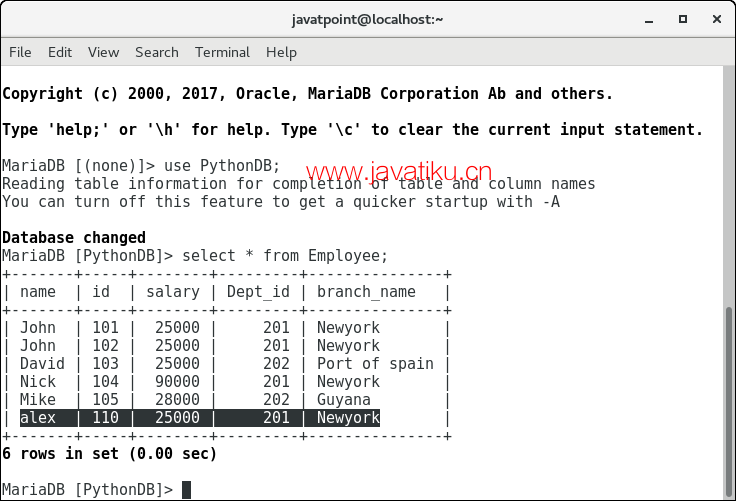Open the View menu

pyautogui.click(x=103, y=52)
